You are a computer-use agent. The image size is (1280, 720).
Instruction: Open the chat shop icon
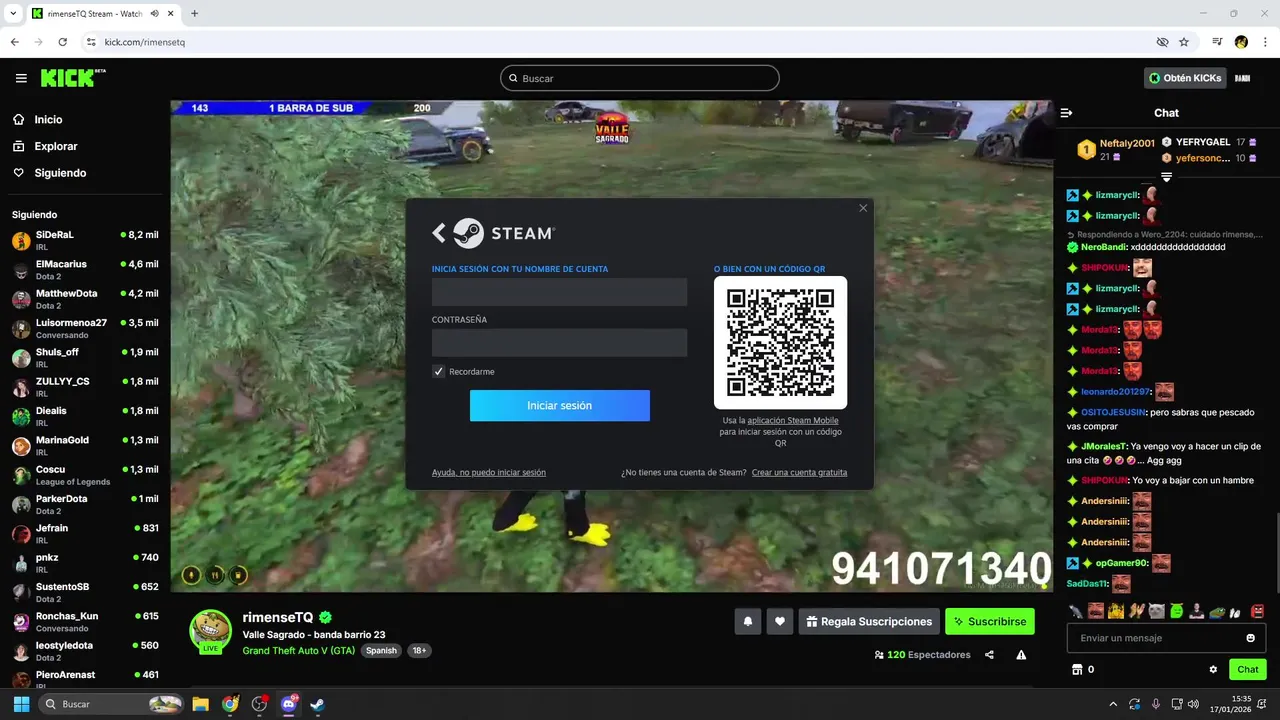(x=1077, y=669)
